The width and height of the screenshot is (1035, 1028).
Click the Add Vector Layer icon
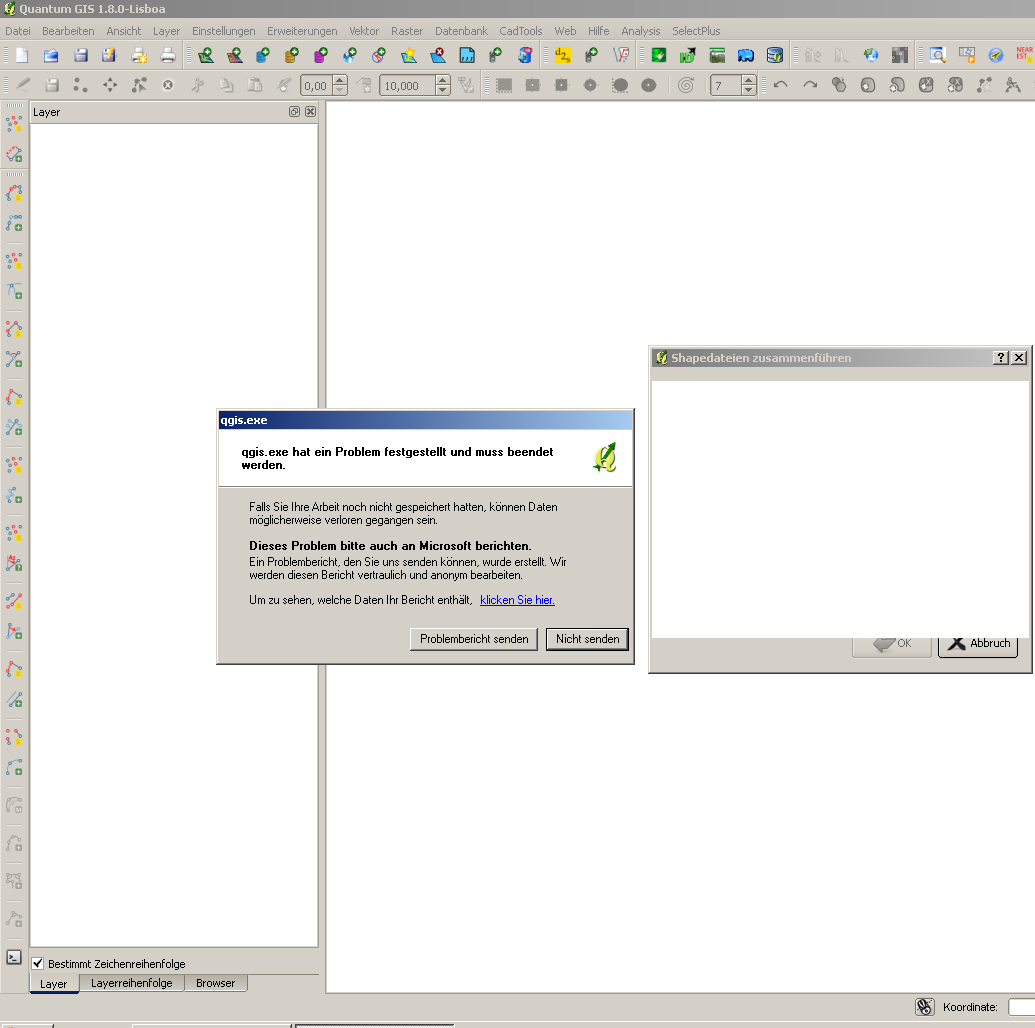point(206,55)
